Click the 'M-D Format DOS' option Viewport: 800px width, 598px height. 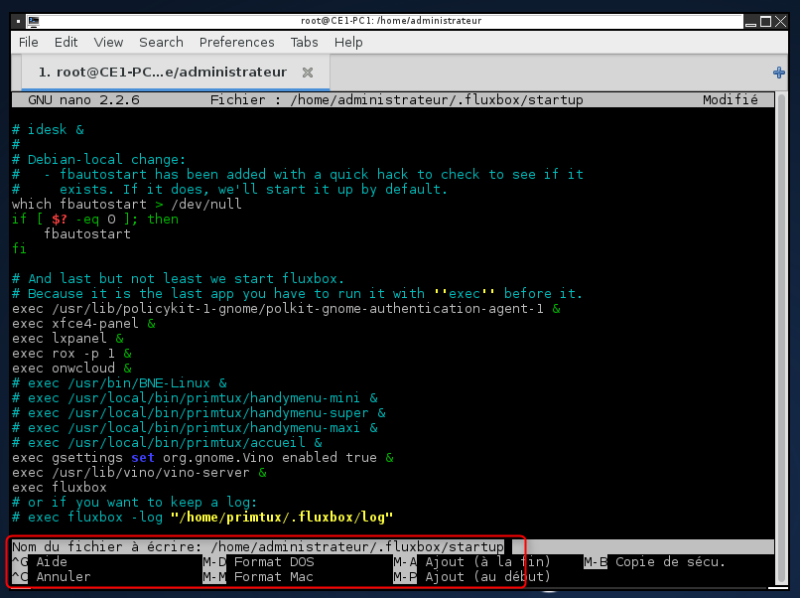coord(259,562)
